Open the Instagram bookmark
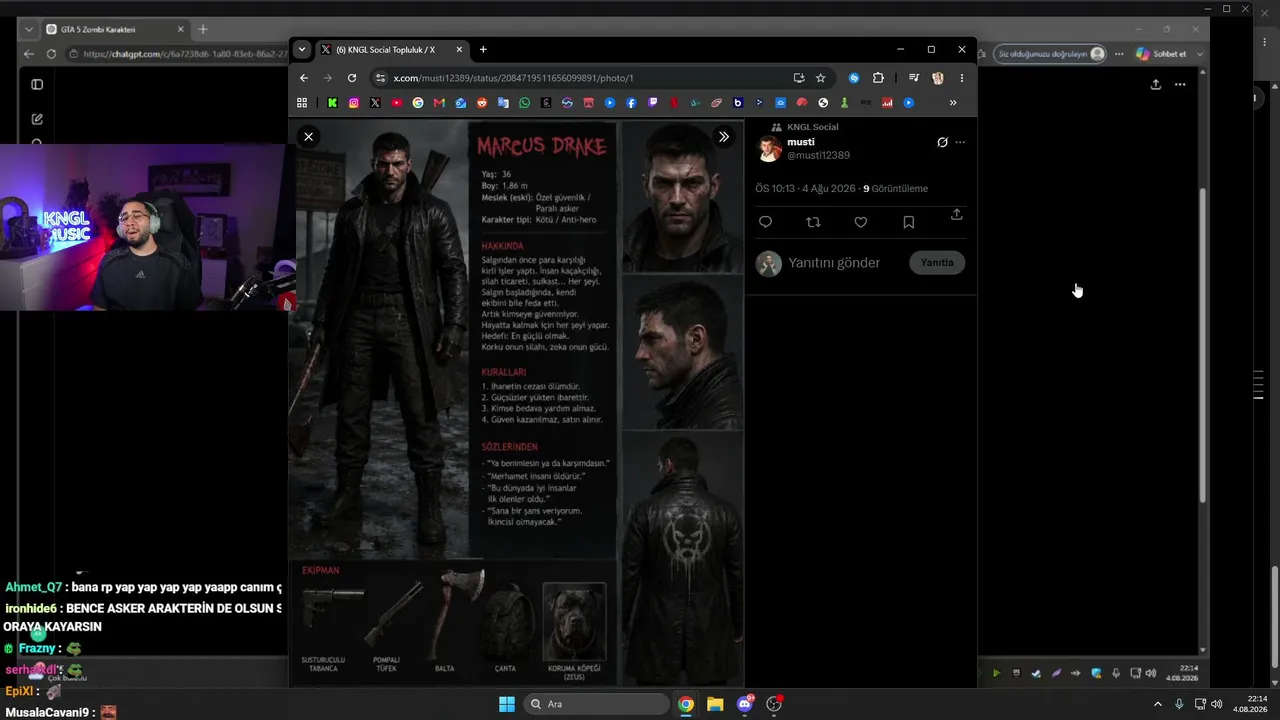Viewport: 1280px width, 720px height. (x=354, y=103)
